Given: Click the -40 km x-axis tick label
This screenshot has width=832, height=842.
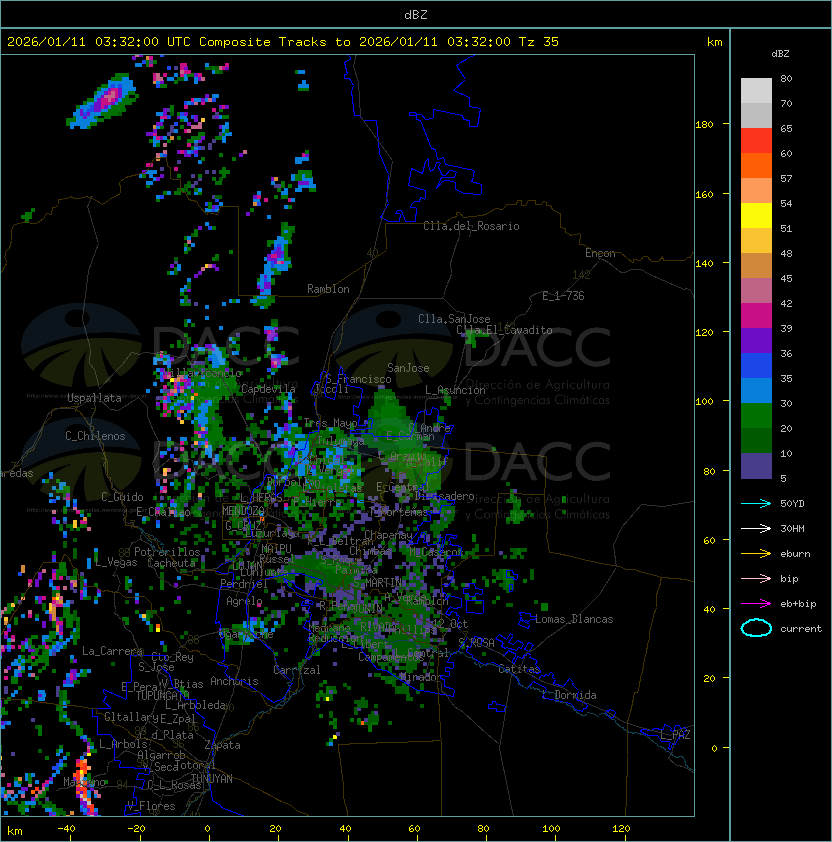Looking at the screenshot, I should (x=66, y=829).
